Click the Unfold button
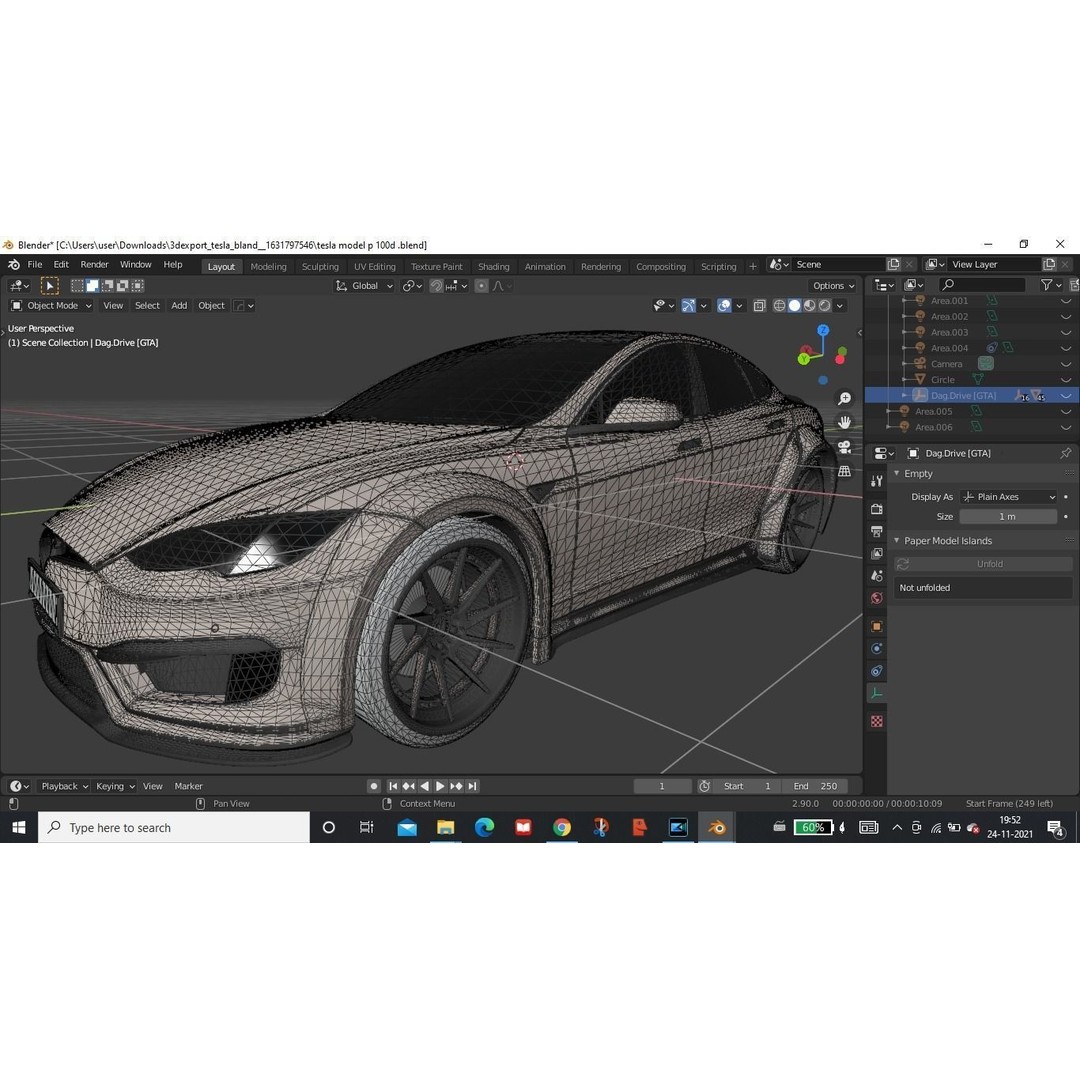1080x1080 pixels. pos(983,563)
